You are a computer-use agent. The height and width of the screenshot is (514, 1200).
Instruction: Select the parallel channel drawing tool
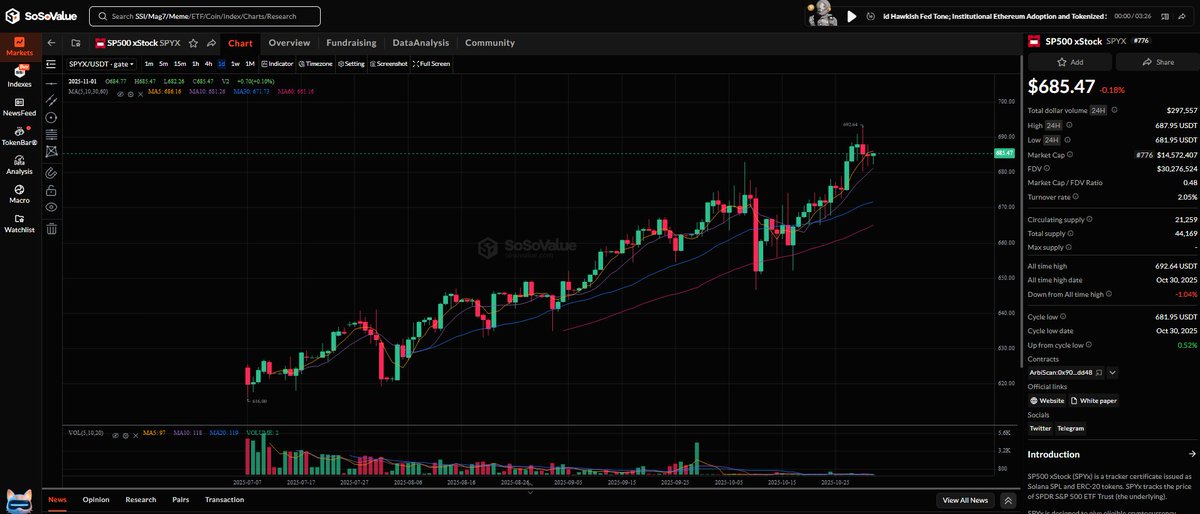pyautogui.click(x=51, y=100)
